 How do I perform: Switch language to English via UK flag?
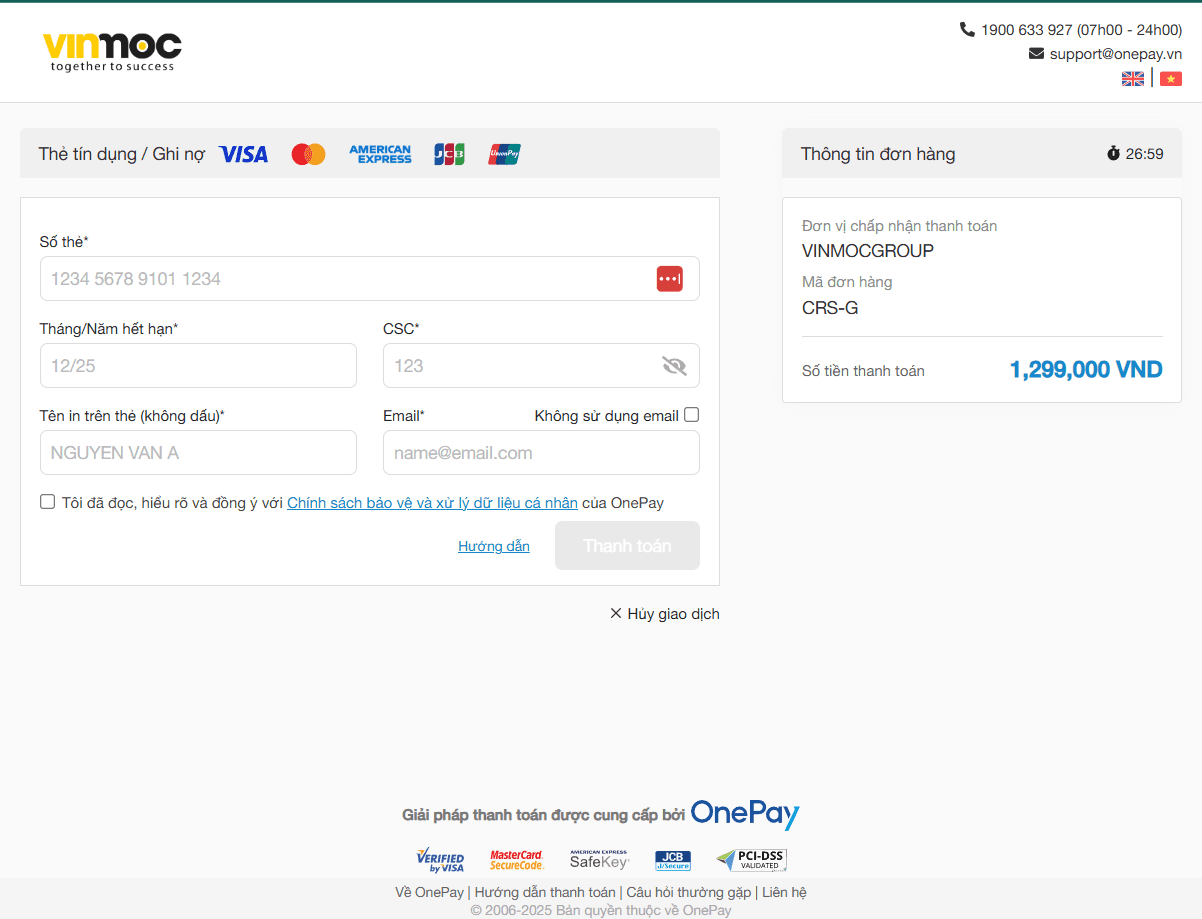1133,79
